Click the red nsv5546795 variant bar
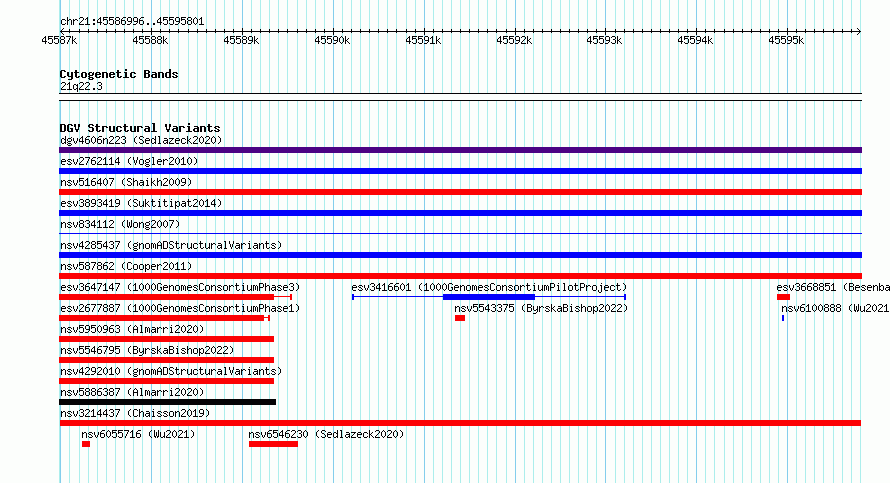This screenshot has width=890, height=483. point(166,360)
